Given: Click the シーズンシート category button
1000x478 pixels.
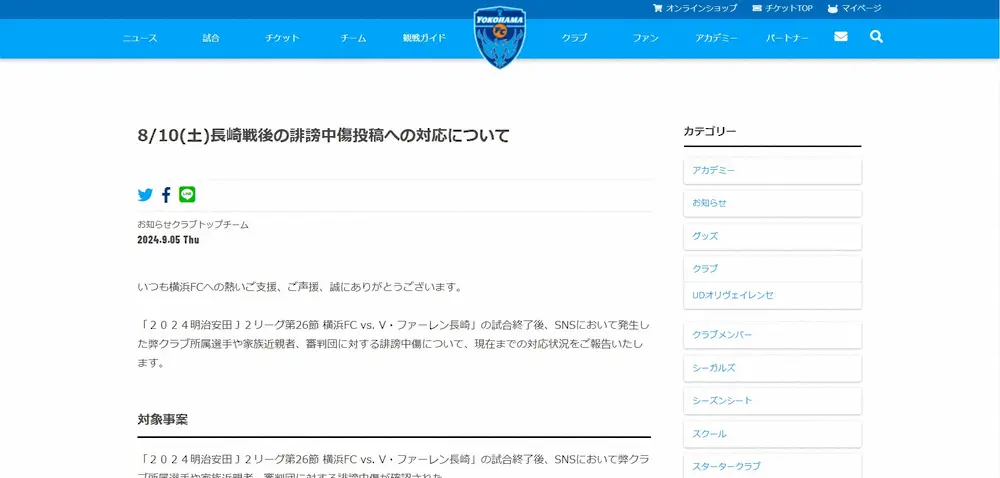Looking at the screenshot, I should click(x=772, y=401).
